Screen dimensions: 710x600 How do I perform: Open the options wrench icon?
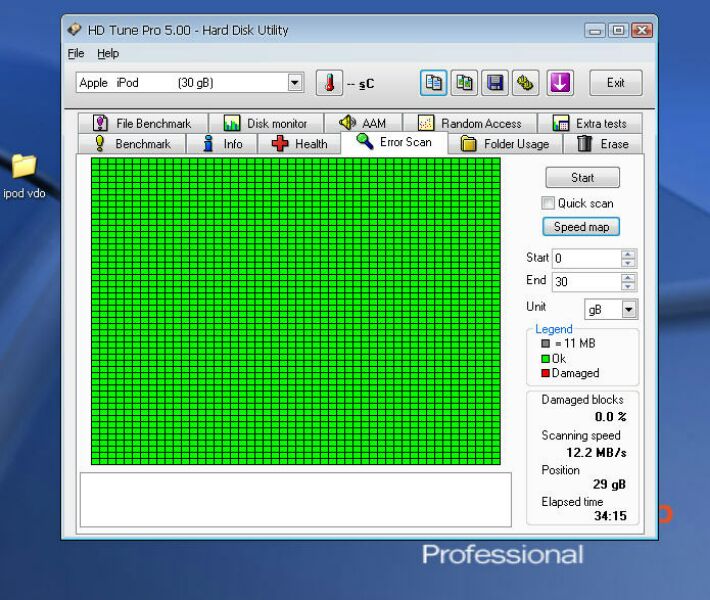(526, 83)
